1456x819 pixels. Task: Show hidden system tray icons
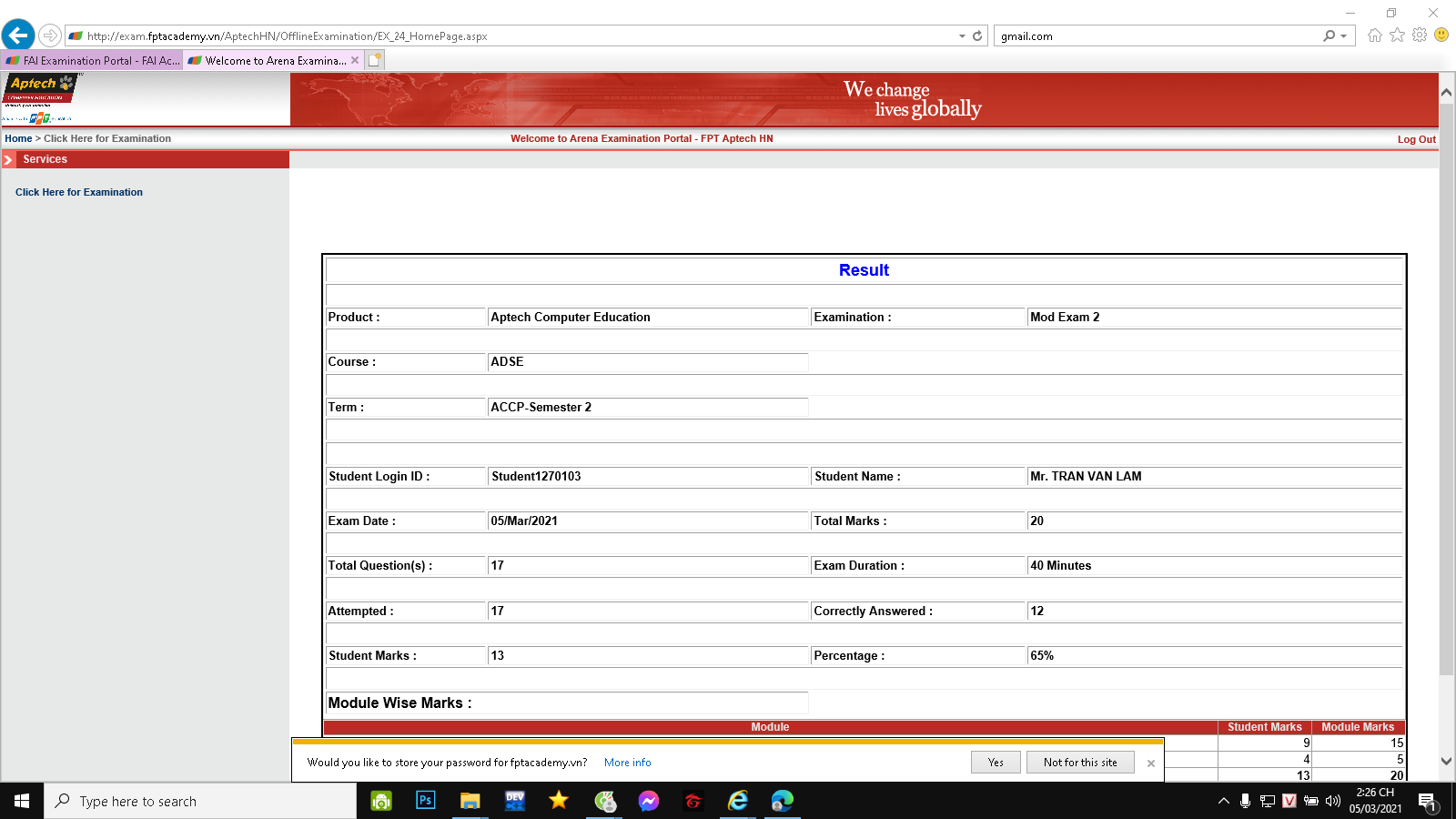1223,801
